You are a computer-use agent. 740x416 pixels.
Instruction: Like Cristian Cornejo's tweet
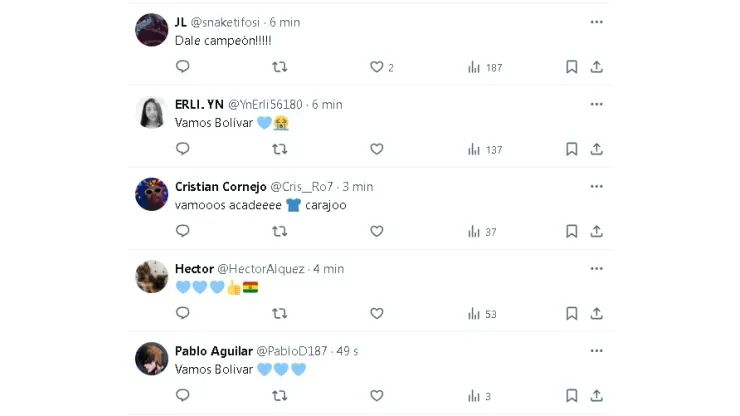(x=377, y=231)
